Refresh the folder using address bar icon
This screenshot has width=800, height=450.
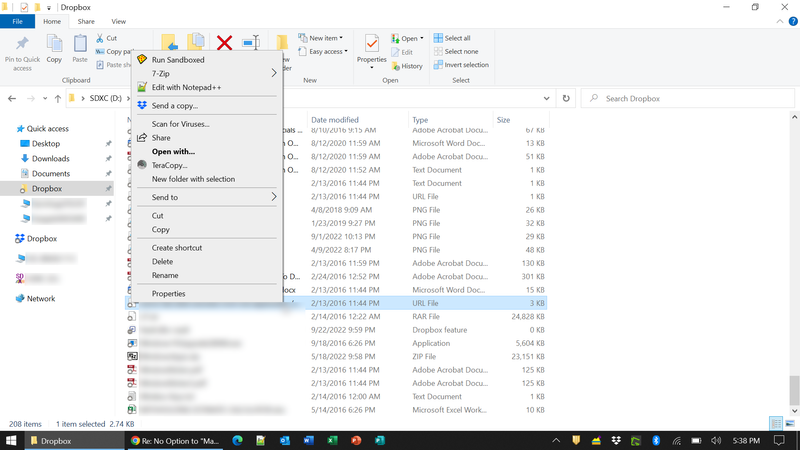coord(567,99)
